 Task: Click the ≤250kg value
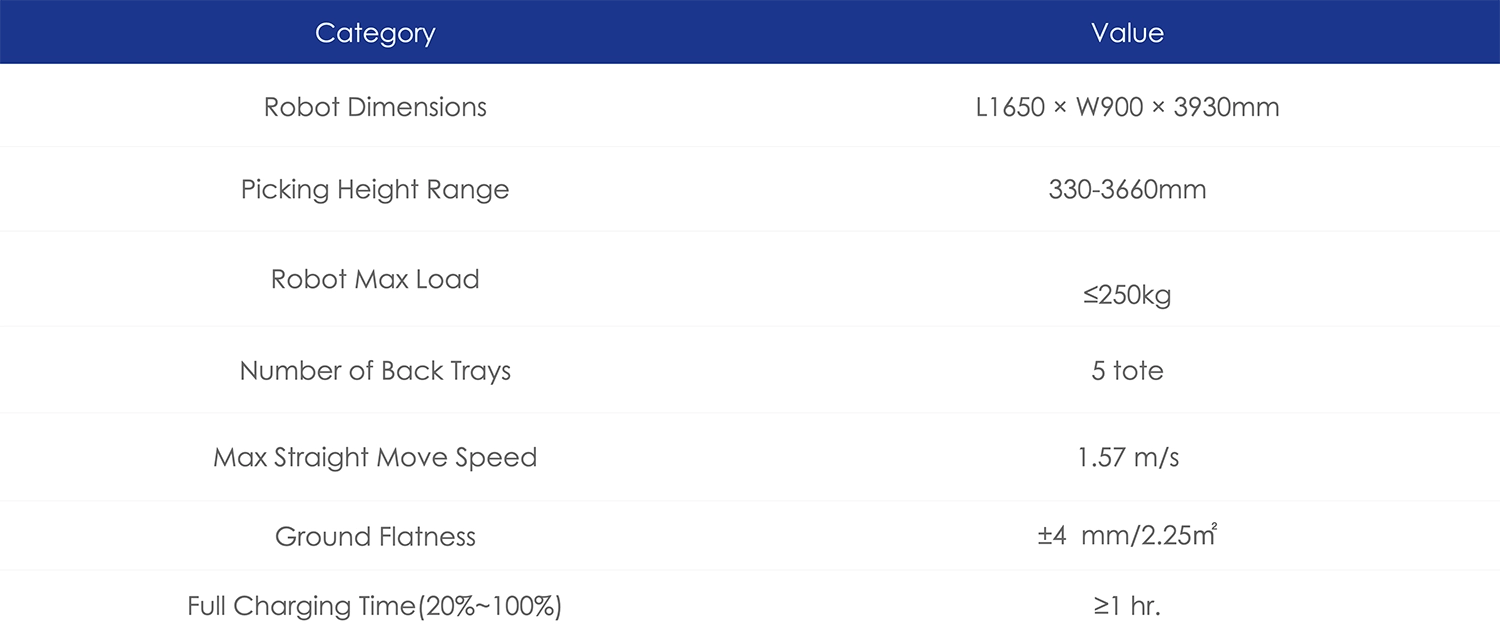tap(1127, 296)
